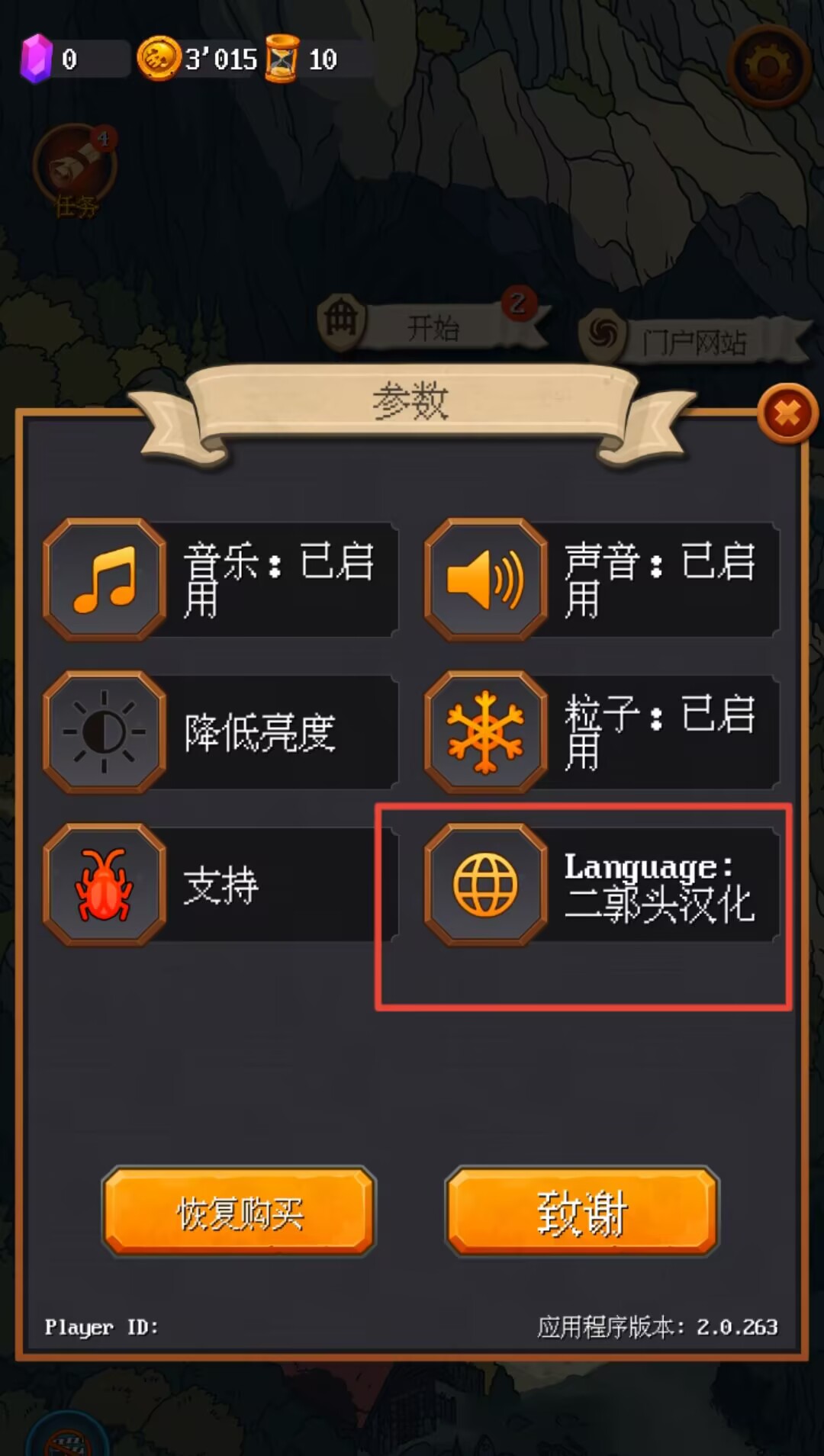
Task: Tap the brightness sun icon
Action: (105, 732)
